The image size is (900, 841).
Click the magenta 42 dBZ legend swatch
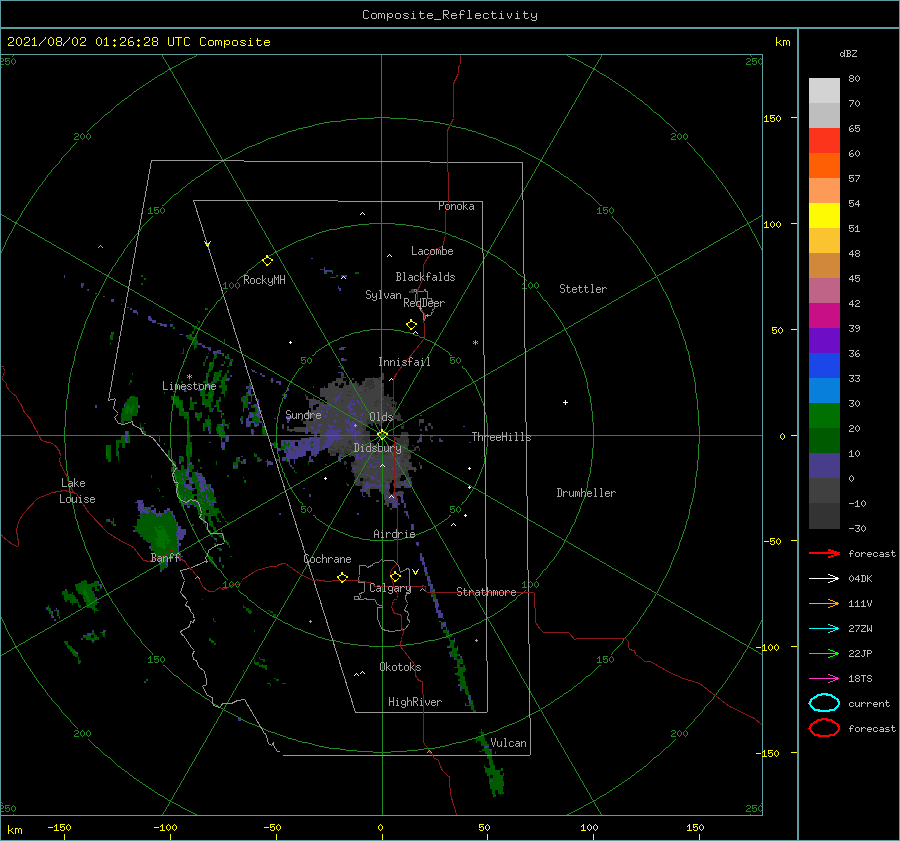(x=824, y=315)
